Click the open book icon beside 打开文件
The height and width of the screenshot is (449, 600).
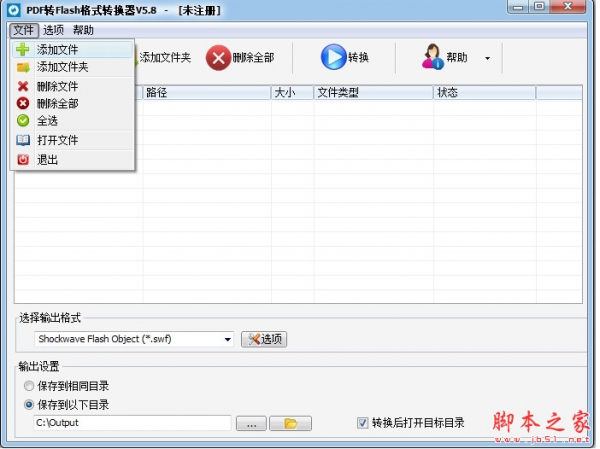click(23, 140)
